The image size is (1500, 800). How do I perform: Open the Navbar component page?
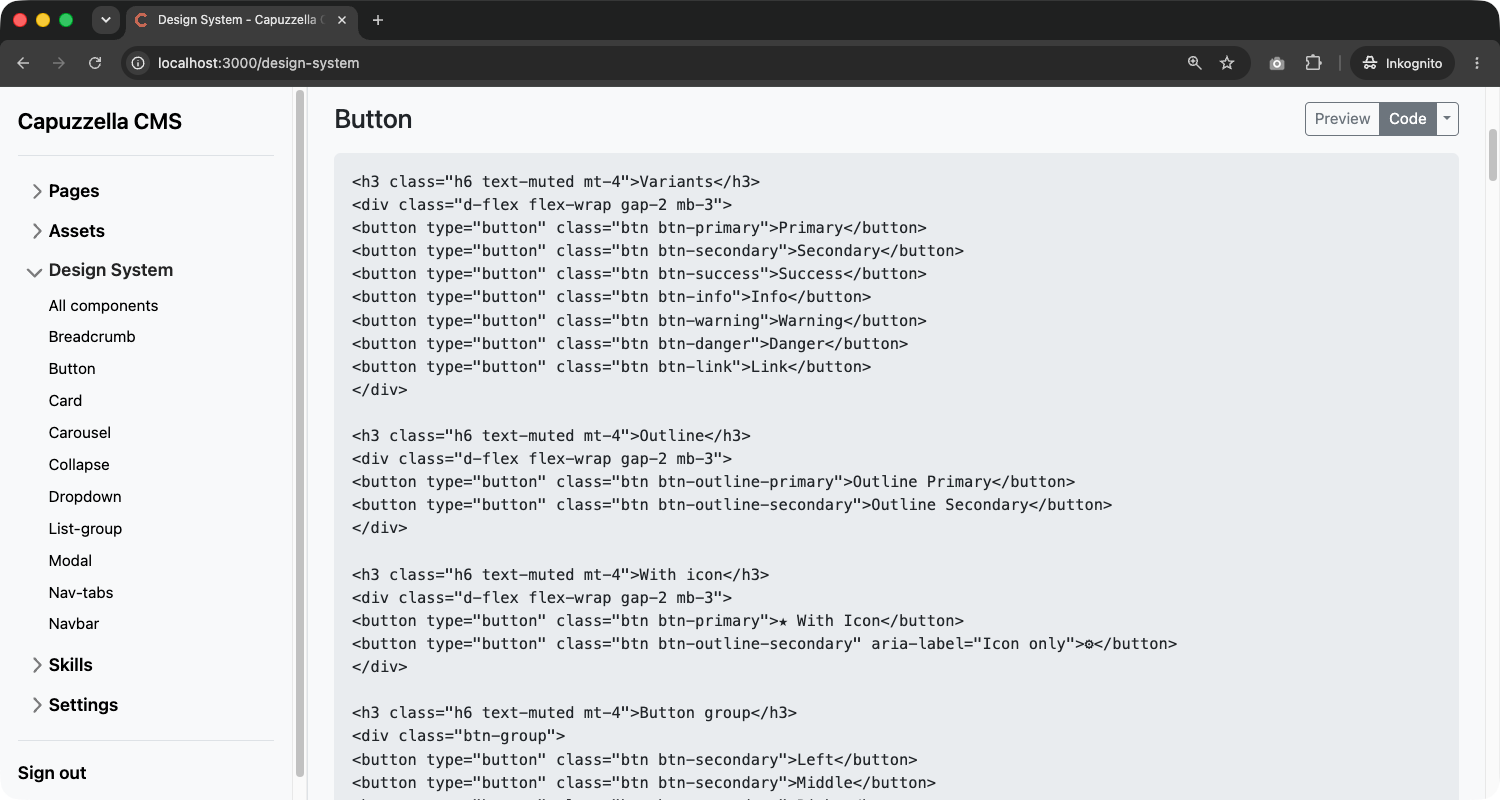pyautogui.click(x=74, y=624)
